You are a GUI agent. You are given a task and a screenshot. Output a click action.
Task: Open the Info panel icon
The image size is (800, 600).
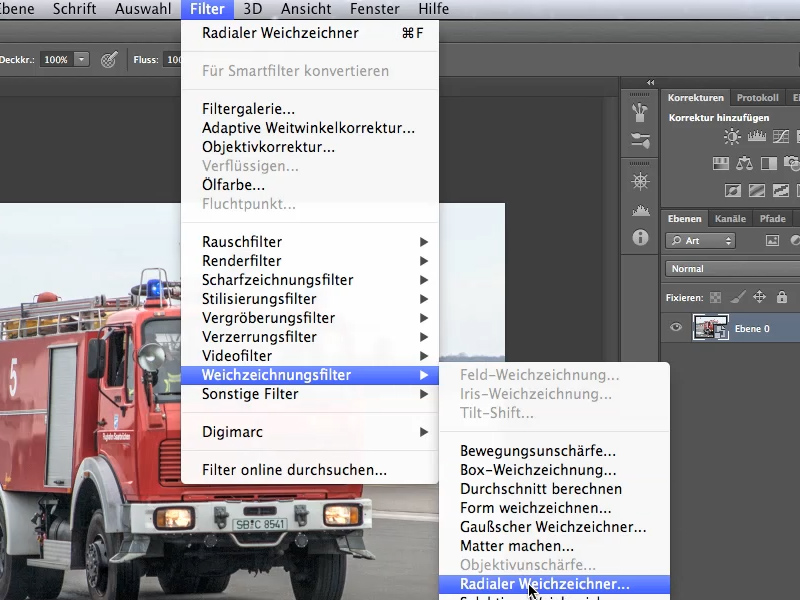click(x=640, y=238)
